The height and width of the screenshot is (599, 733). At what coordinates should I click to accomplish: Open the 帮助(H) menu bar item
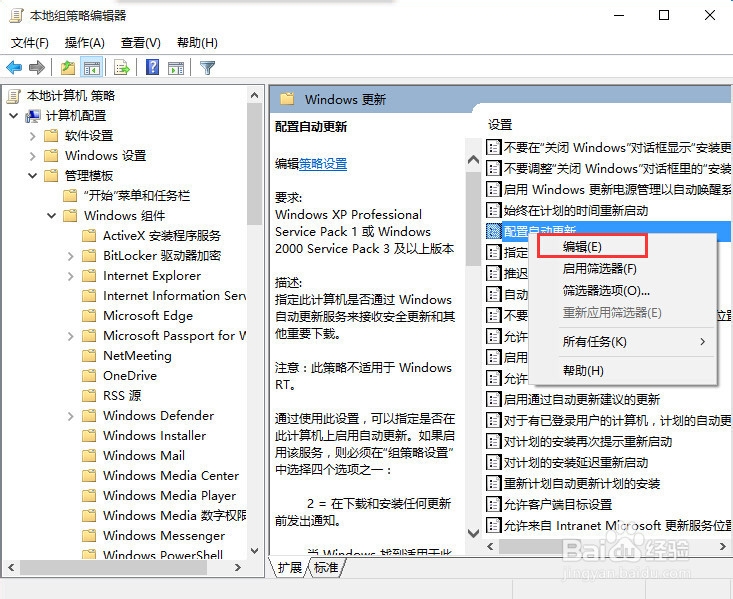(x=197, y=43)
